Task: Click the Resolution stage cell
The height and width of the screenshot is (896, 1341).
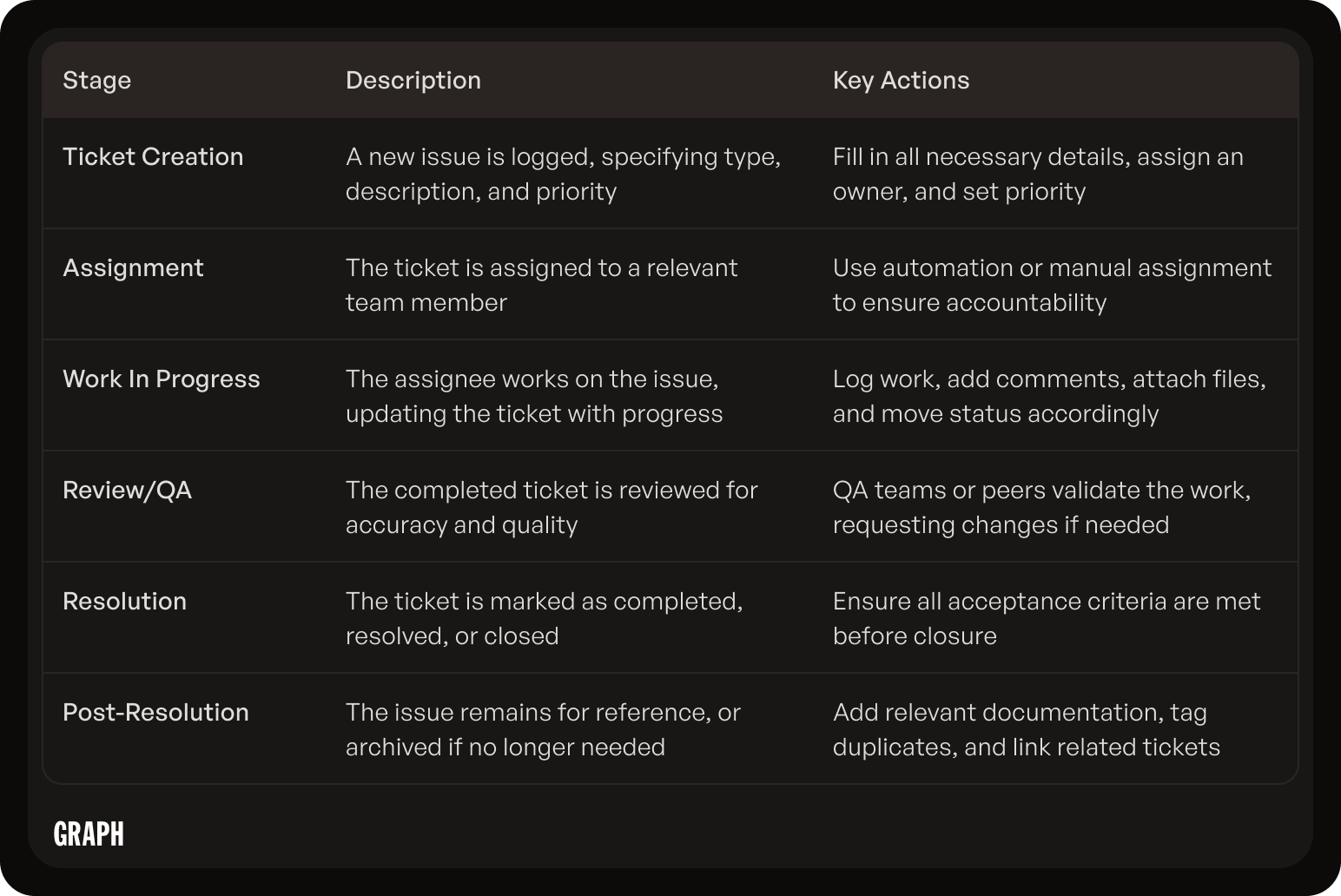Action: coord(125,601)
